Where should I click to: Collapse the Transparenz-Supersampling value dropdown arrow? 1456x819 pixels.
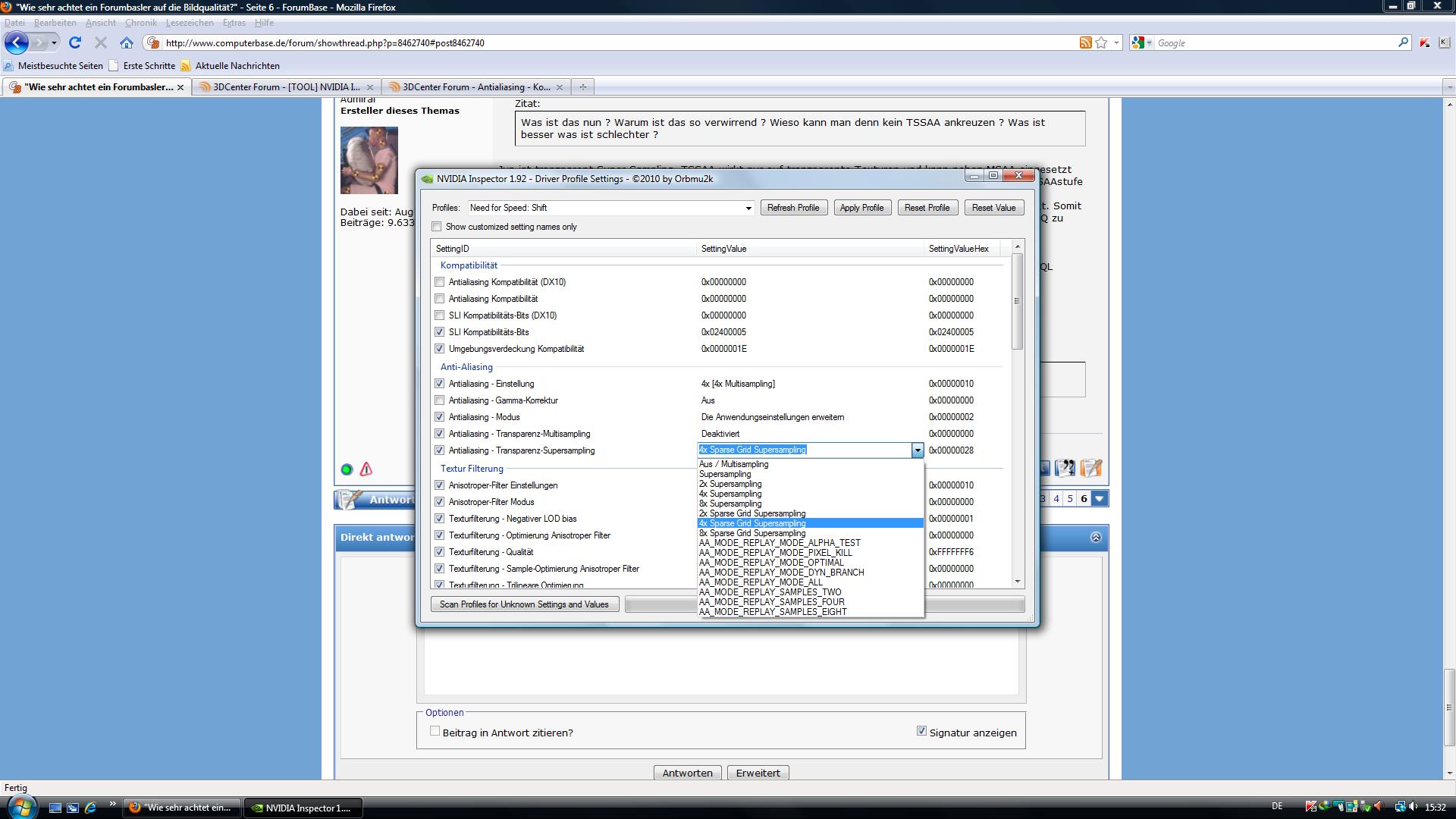[x=917, y=450]
